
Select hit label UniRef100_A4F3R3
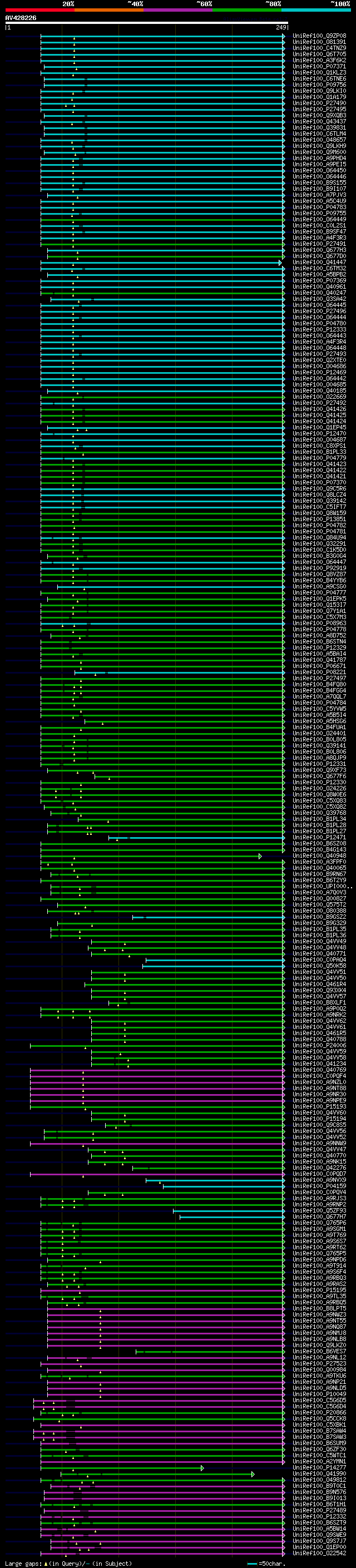point(319,238)
